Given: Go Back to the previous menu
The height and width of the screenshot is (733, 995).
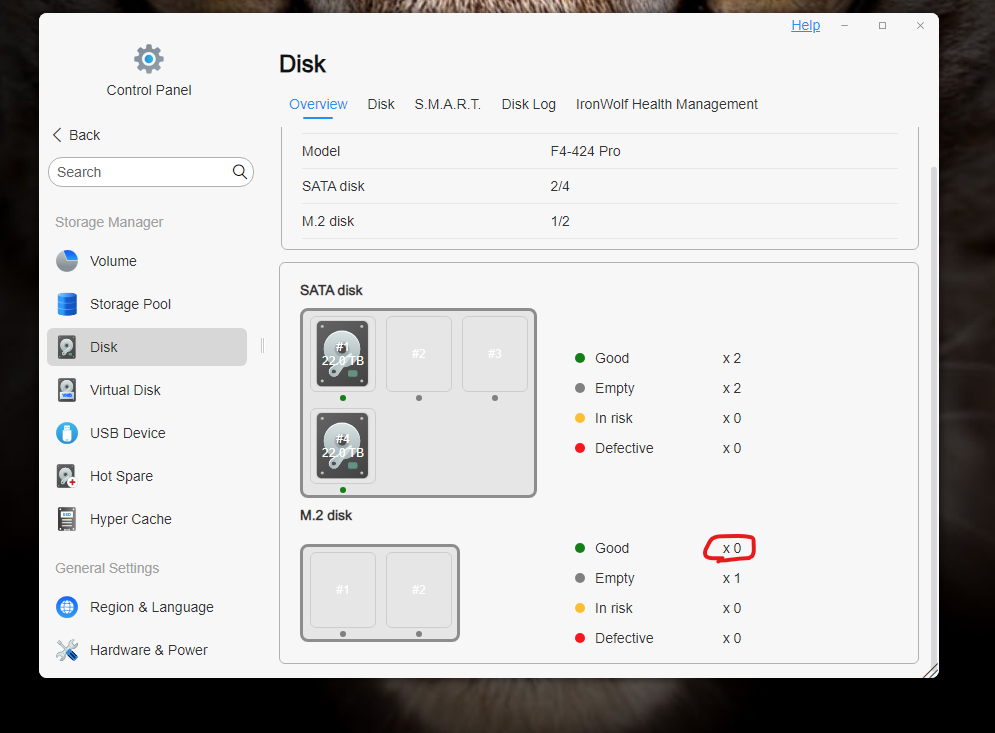Looking at the screenshot, I should tap(77, 135).
